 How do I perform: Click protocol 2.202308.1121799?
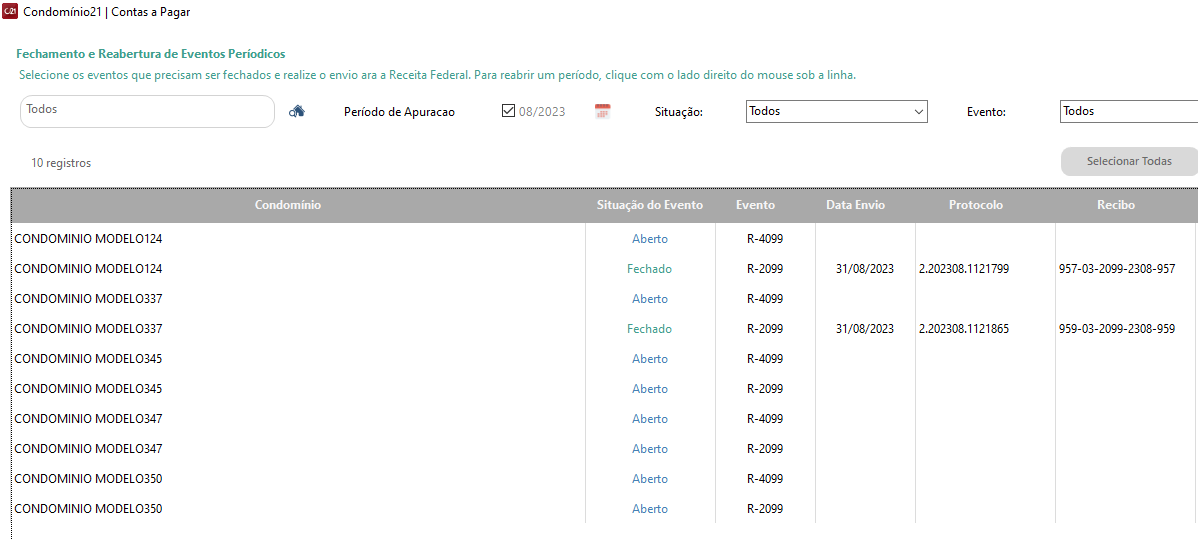click(x=964, y=269)
